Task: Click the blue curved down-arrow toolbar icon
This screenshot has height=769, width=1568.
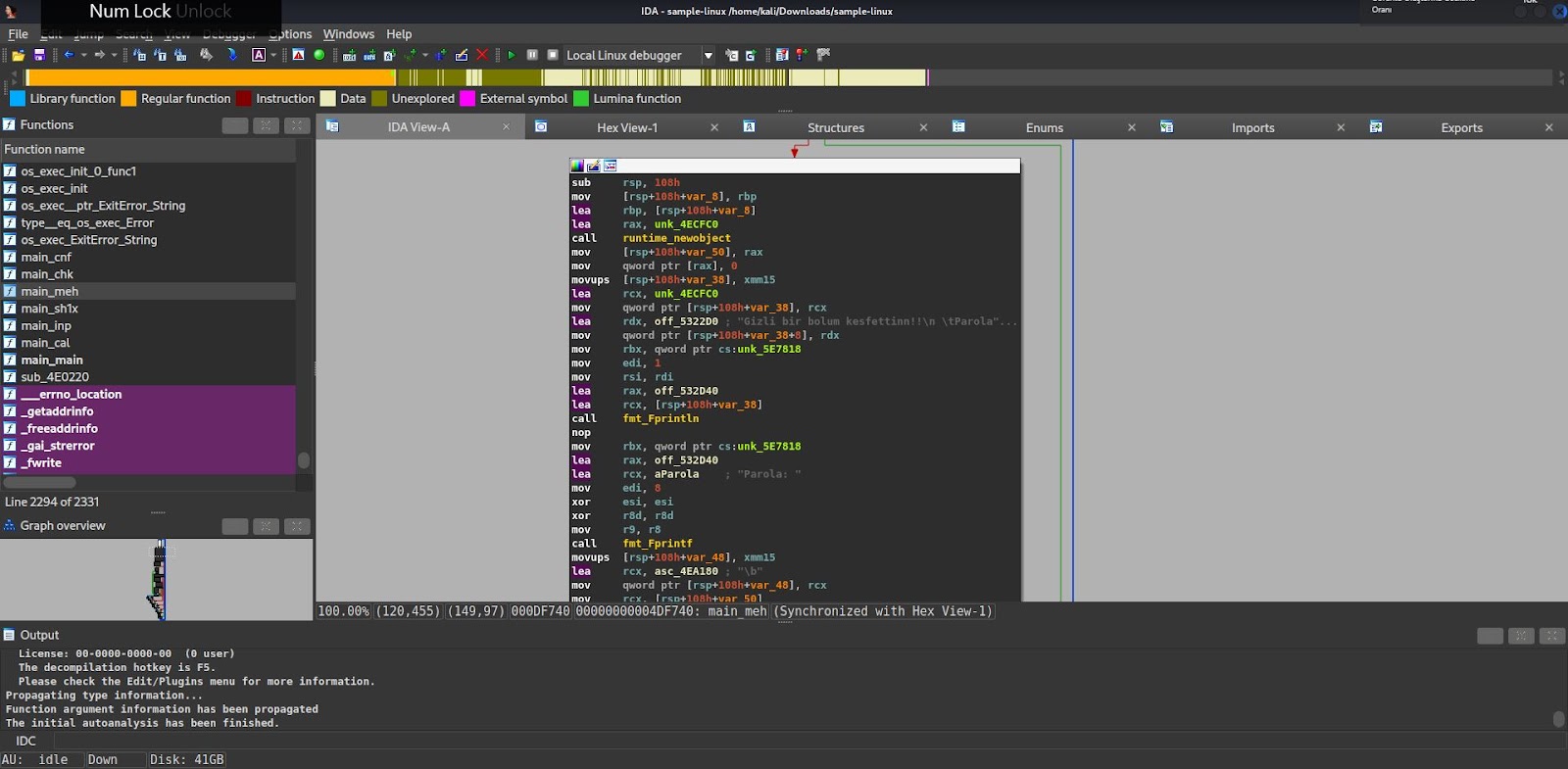Action: [232, 55]
